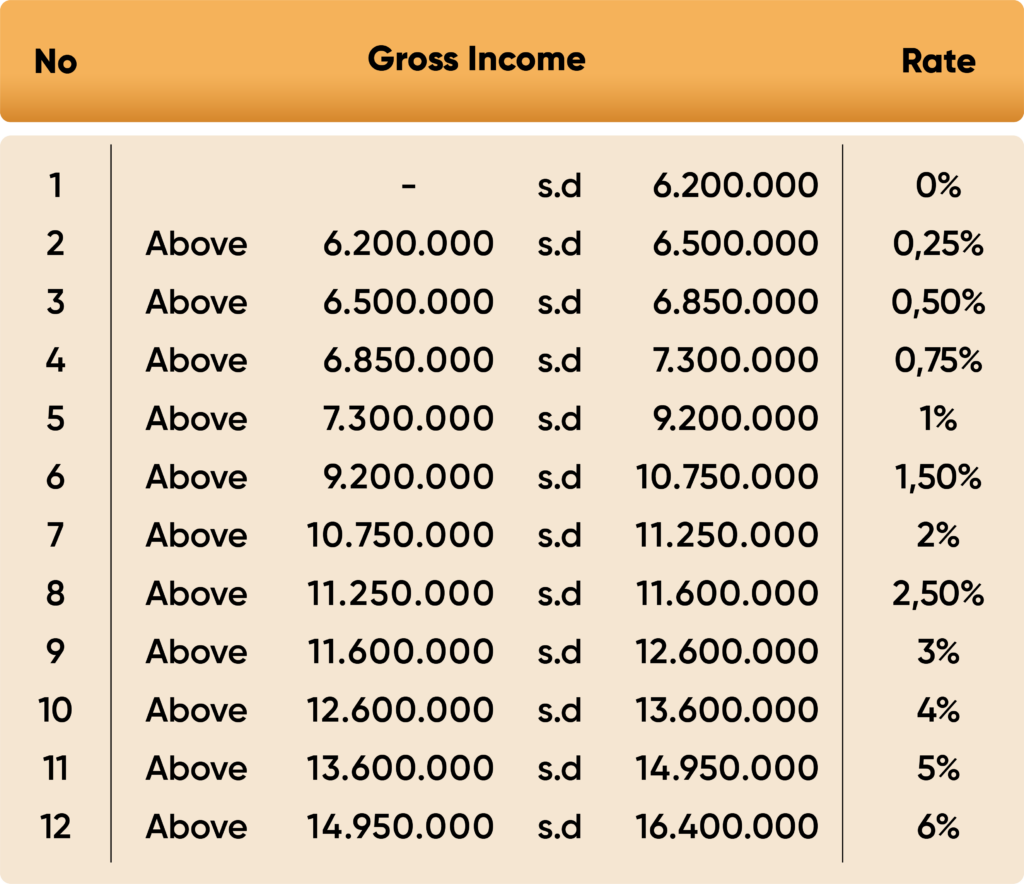Click row number 3 in the No column
This screenshot has width=1024, height=884.
pyautogui.click(x=55, y=302)
